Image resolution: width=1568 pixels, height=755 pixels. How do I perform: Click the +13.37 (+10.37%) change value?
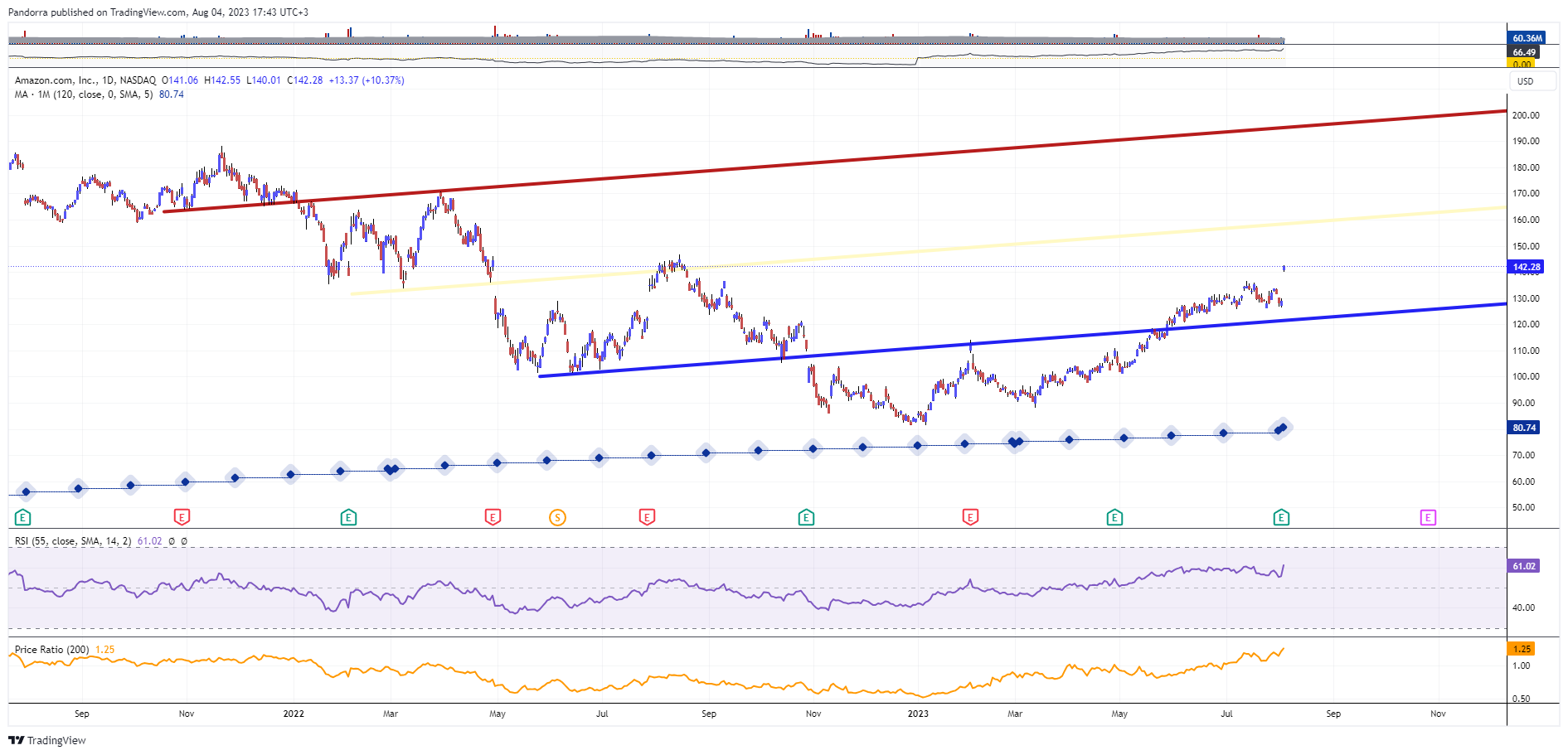pos(367,80)
